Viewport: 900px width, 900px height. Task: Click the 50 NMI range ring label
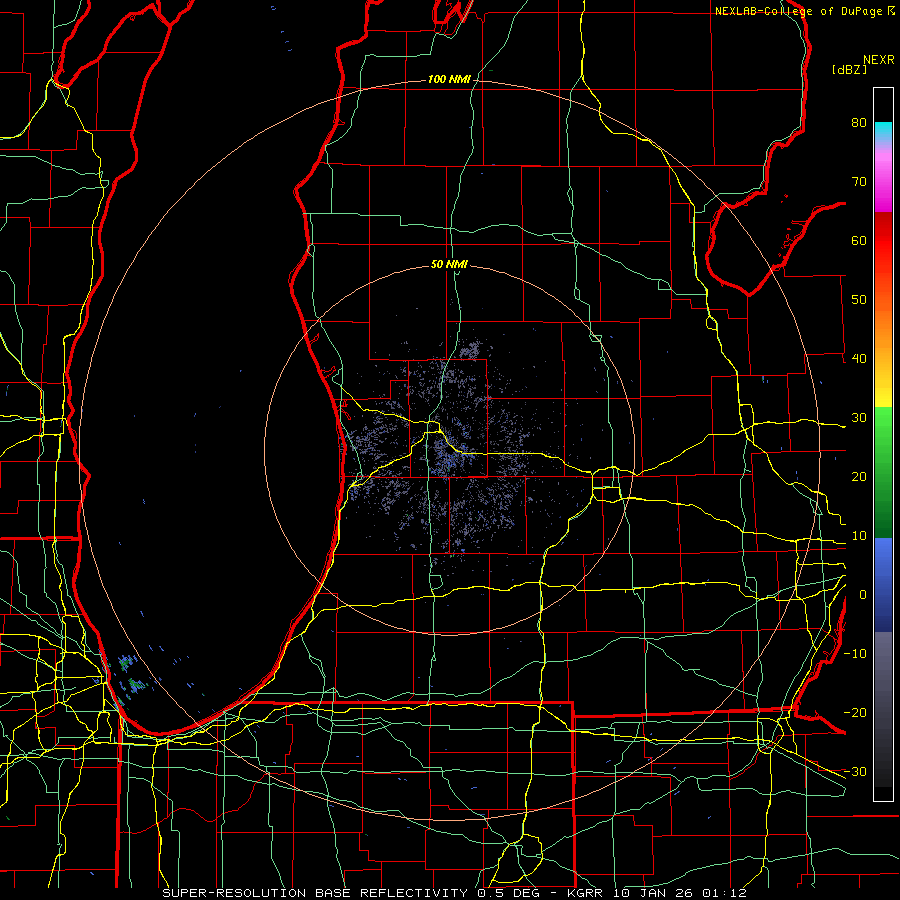(449, 264)
